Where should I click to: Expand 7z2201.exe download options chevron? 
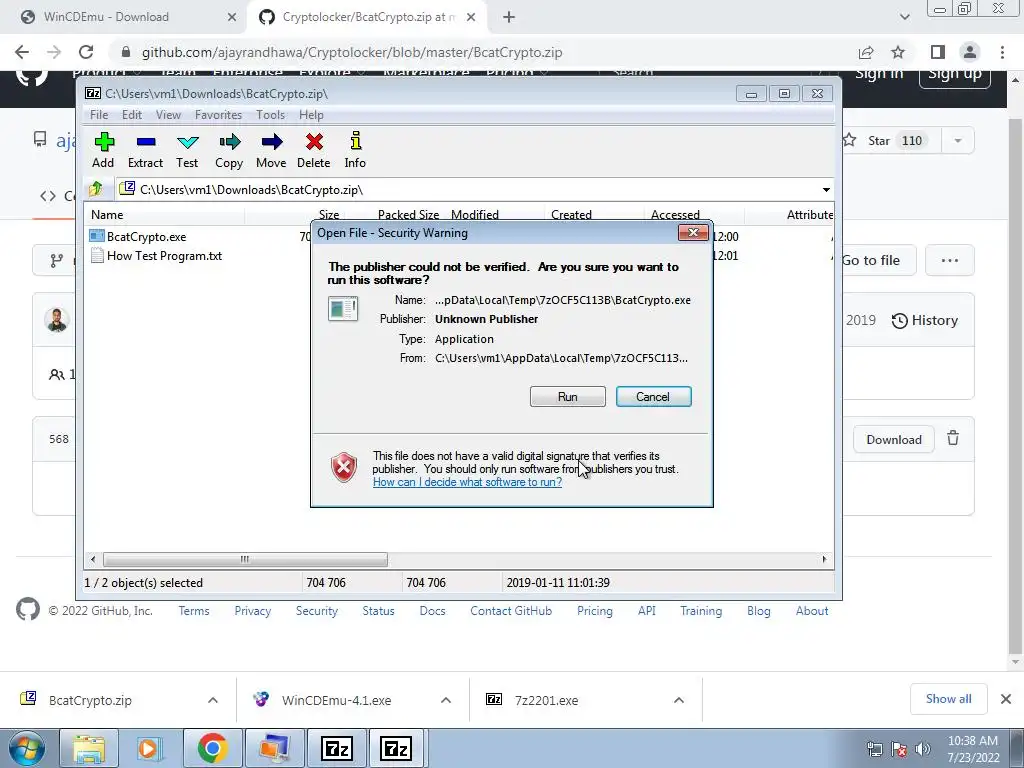click(x=679, y=700)
